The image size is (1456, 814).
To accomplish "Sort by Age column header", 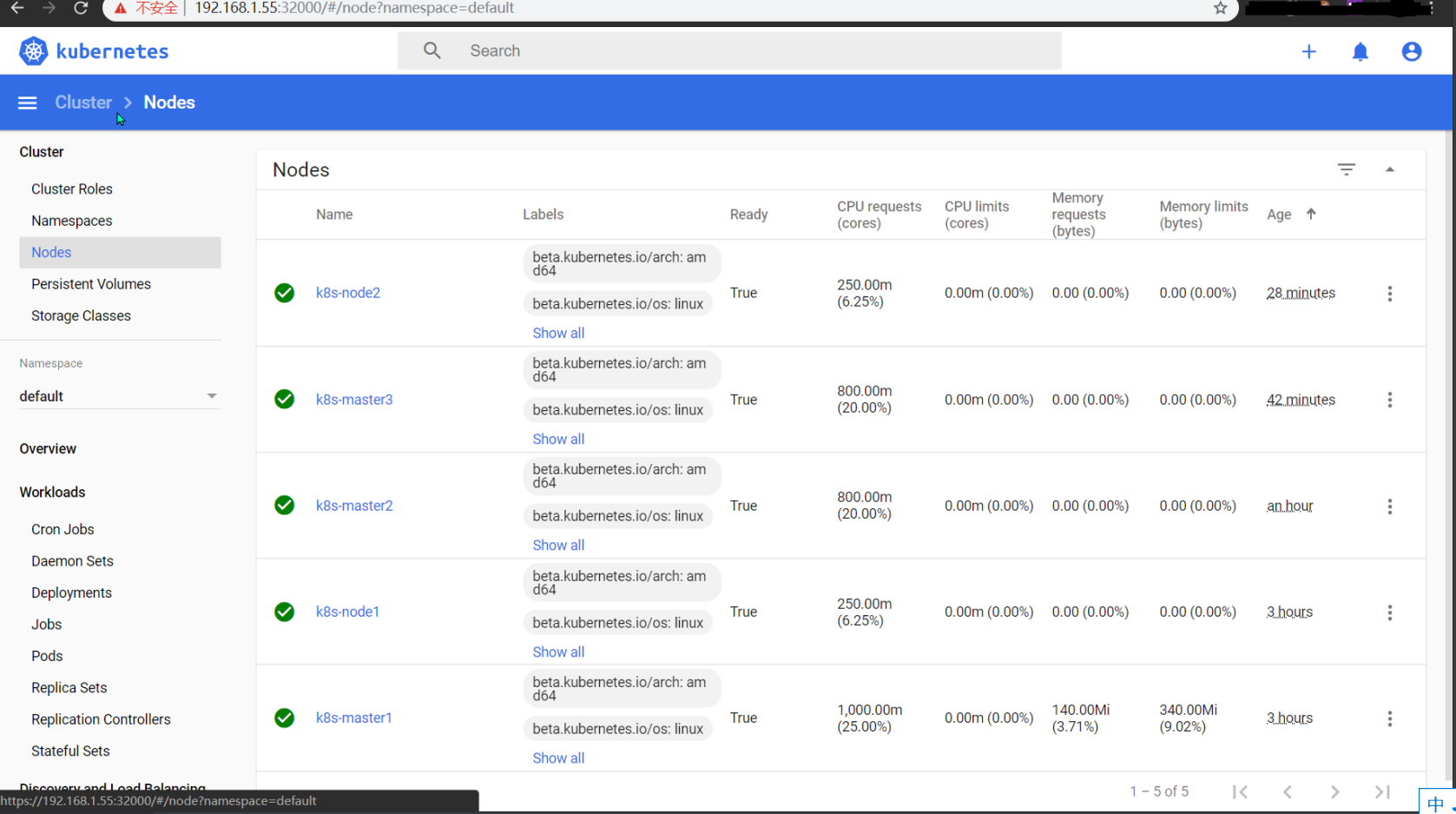I will [x=1279, y=215].
